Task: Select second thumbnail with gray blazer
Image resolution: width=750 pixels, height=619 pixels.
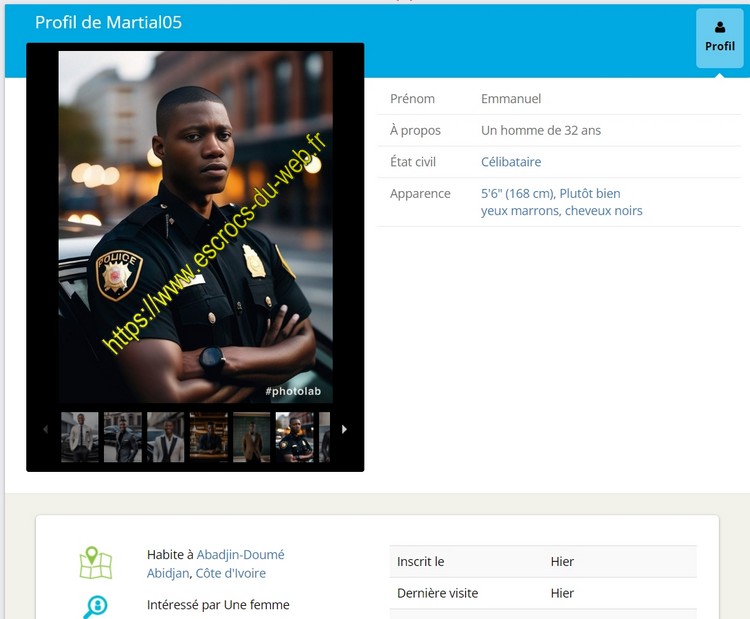Action: 123,437
